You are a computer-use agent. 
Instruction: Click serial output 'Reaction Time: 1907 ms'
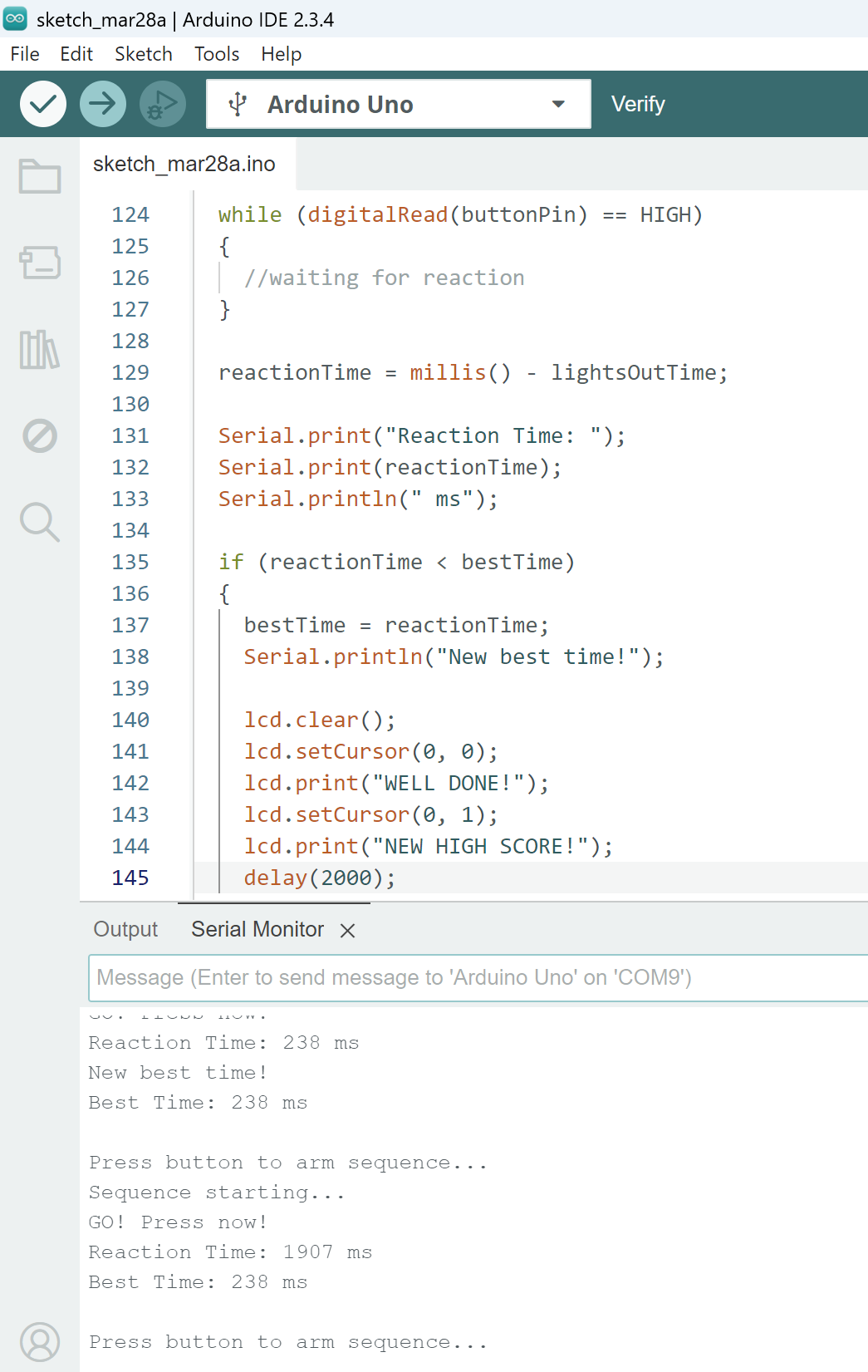(x=231, y=1252)
